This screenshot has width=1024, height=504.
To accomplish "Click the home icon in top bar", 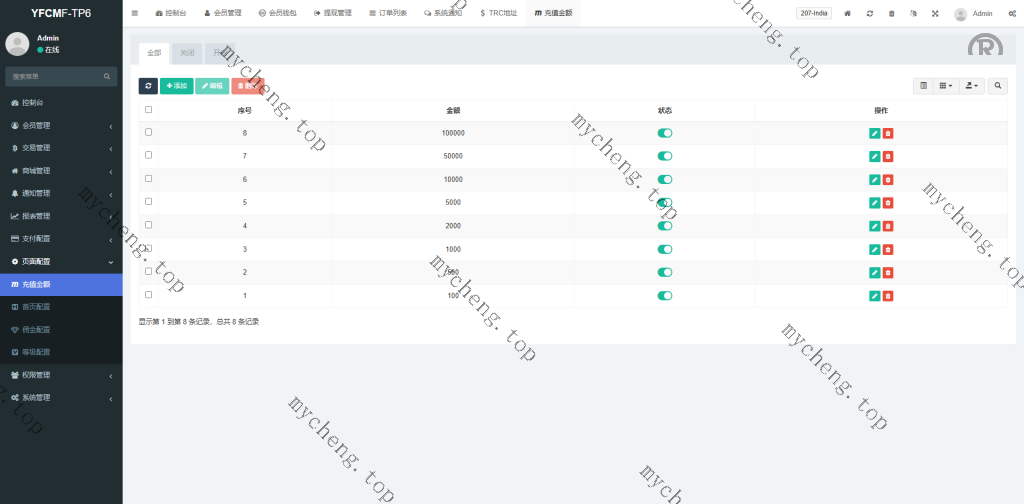I will [x=848, y=14].
